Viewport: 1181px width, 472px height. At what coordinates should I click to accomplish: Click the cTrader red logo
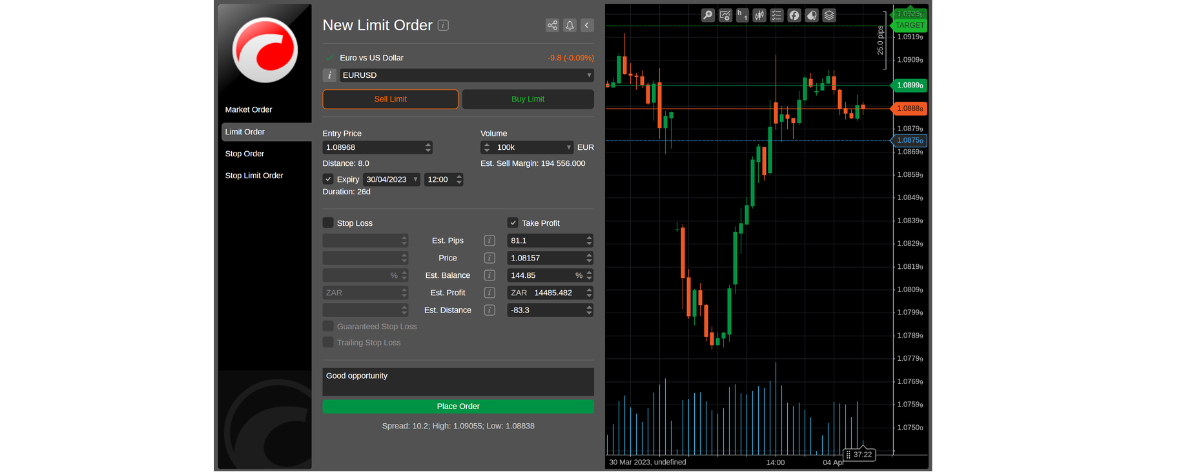point(265,51)
